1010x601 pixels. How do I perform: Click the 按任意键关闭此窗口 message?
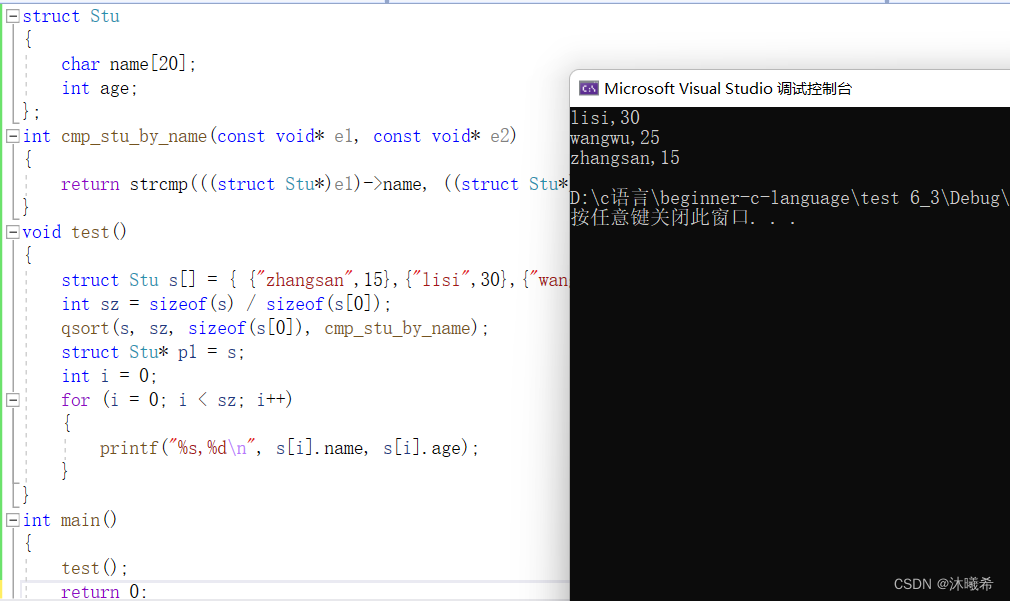point(683,218)
